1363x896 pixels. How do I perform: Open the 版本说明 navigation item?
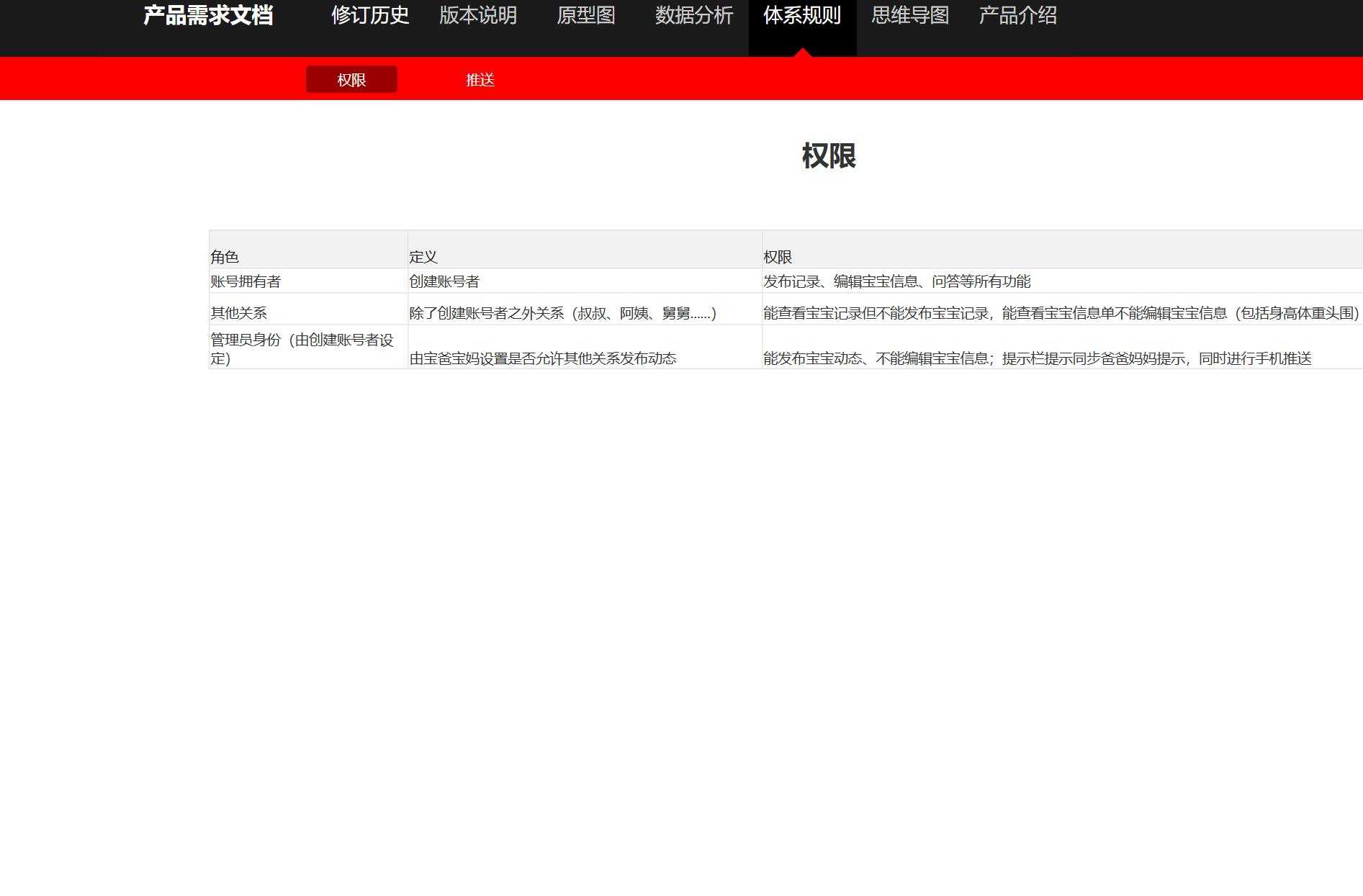(477, 16)
